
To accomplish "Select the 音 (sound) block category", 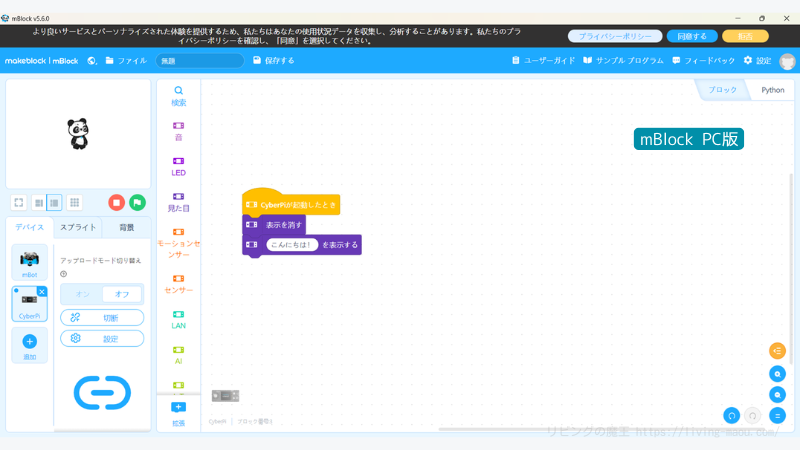I will click(x=179, y=131).
